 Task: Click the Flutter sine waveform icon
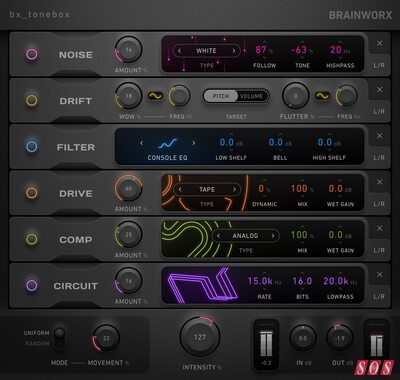coord(323,96)
